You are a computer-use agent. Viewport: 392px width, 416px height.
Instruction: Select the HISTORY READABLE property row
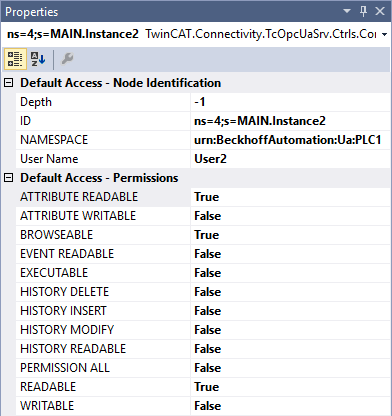[x=203, y=349]
